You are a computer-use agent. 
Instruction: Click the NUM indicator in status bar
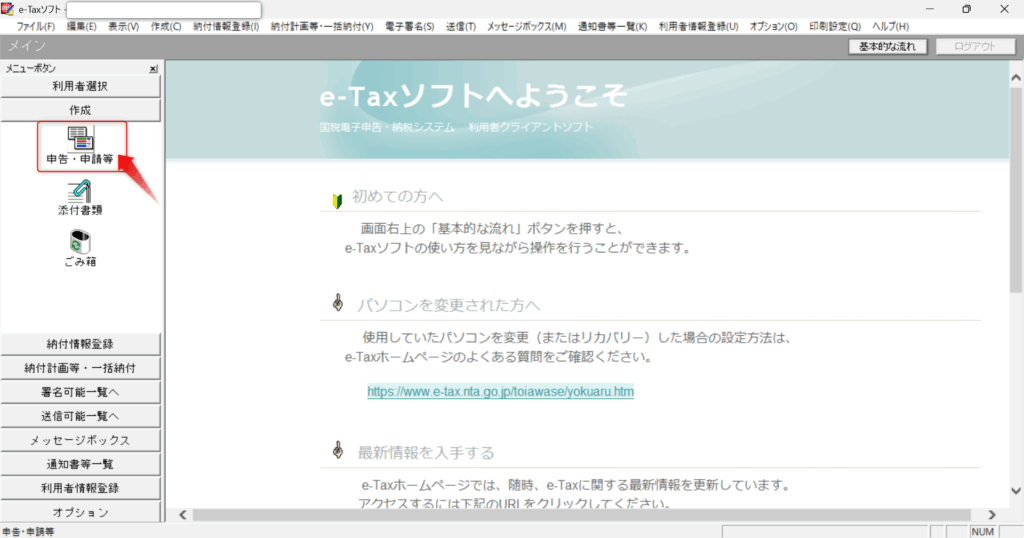[x=982, y=531]
